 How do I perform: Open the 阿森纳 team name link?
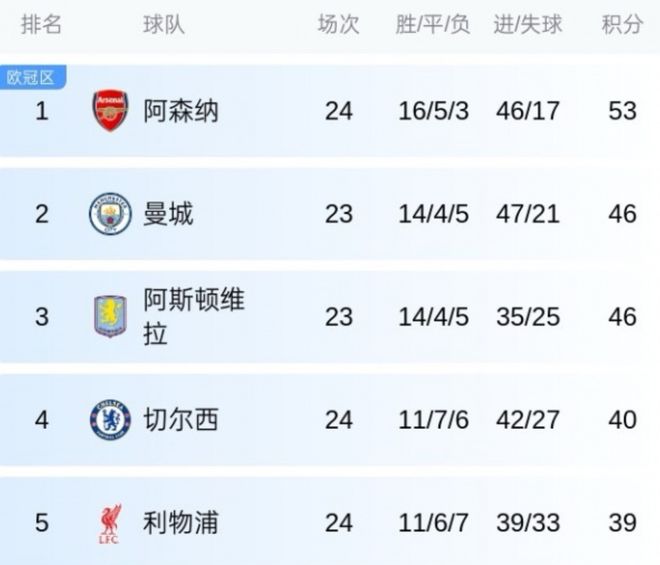181,110
